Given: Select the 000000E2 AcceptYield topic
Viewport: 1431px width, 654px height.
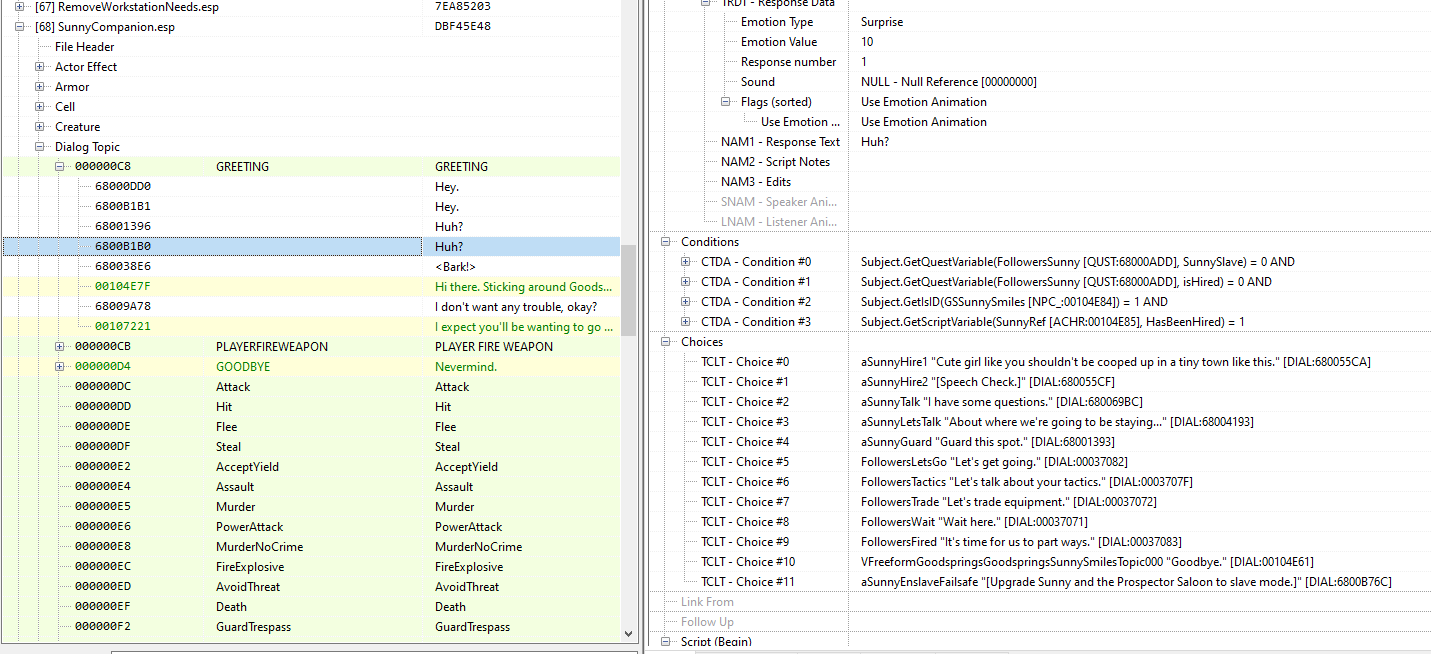Looking at the screenshot, I should [310, 467].
